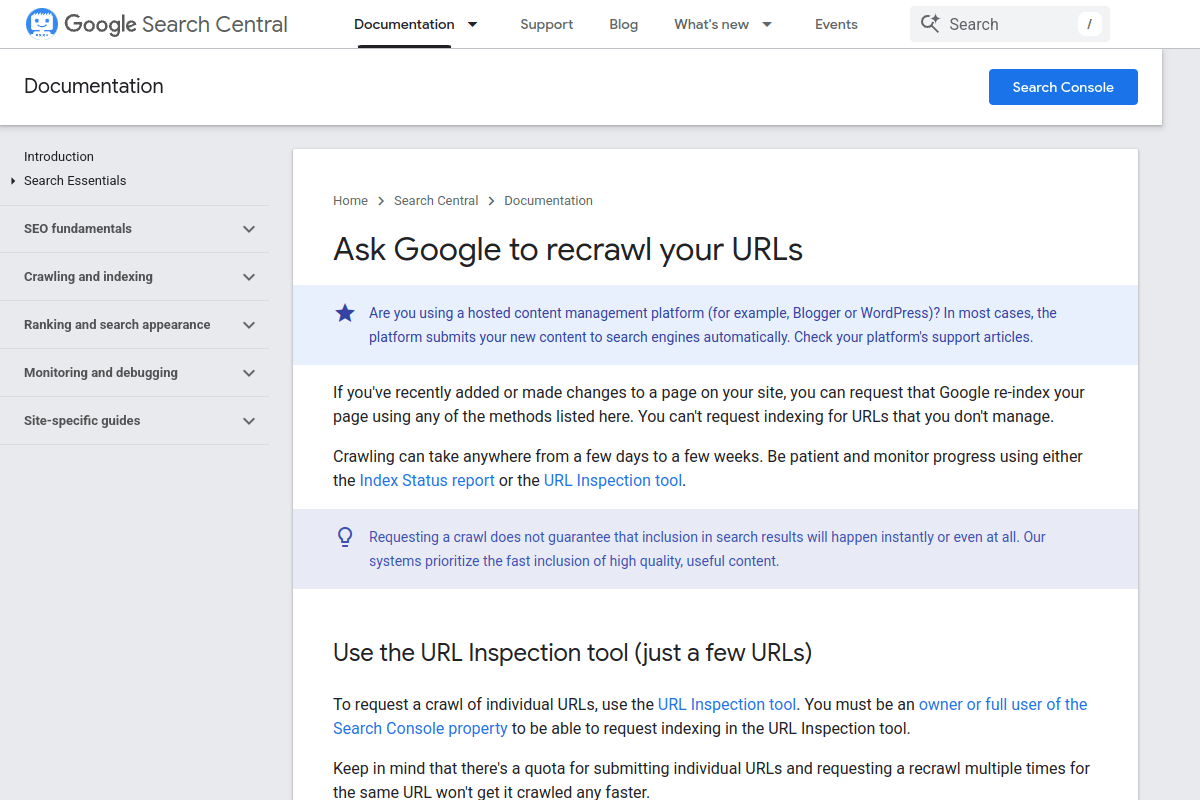This screenshot has width=1200, height=800.
Task: Expand the Site-specific guides section
Action: click(x=249, y=421)
